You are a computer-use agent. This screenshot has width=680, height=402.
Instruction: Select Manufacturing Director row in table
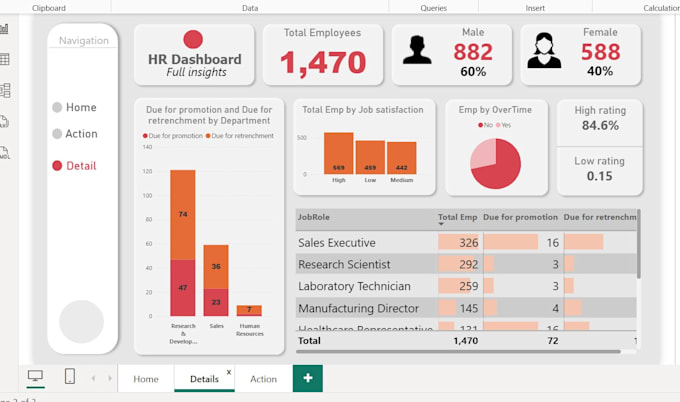click(466, 308)
